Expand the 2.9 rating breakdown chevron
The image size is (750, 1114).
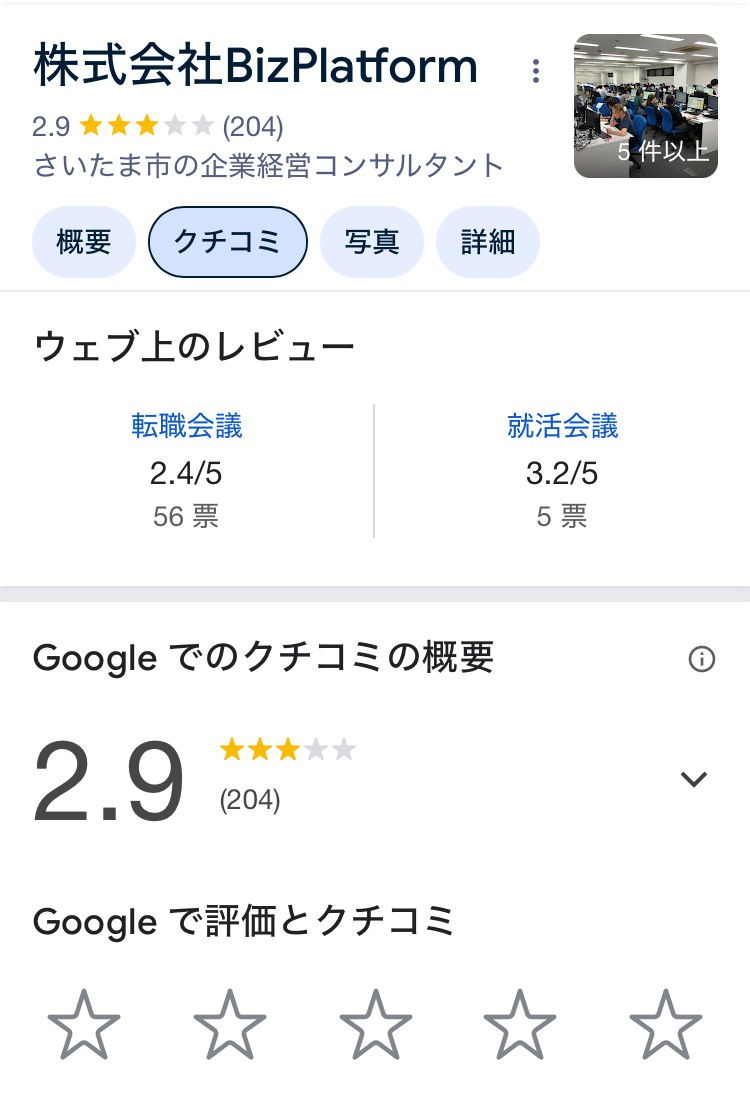pos(694,779)
